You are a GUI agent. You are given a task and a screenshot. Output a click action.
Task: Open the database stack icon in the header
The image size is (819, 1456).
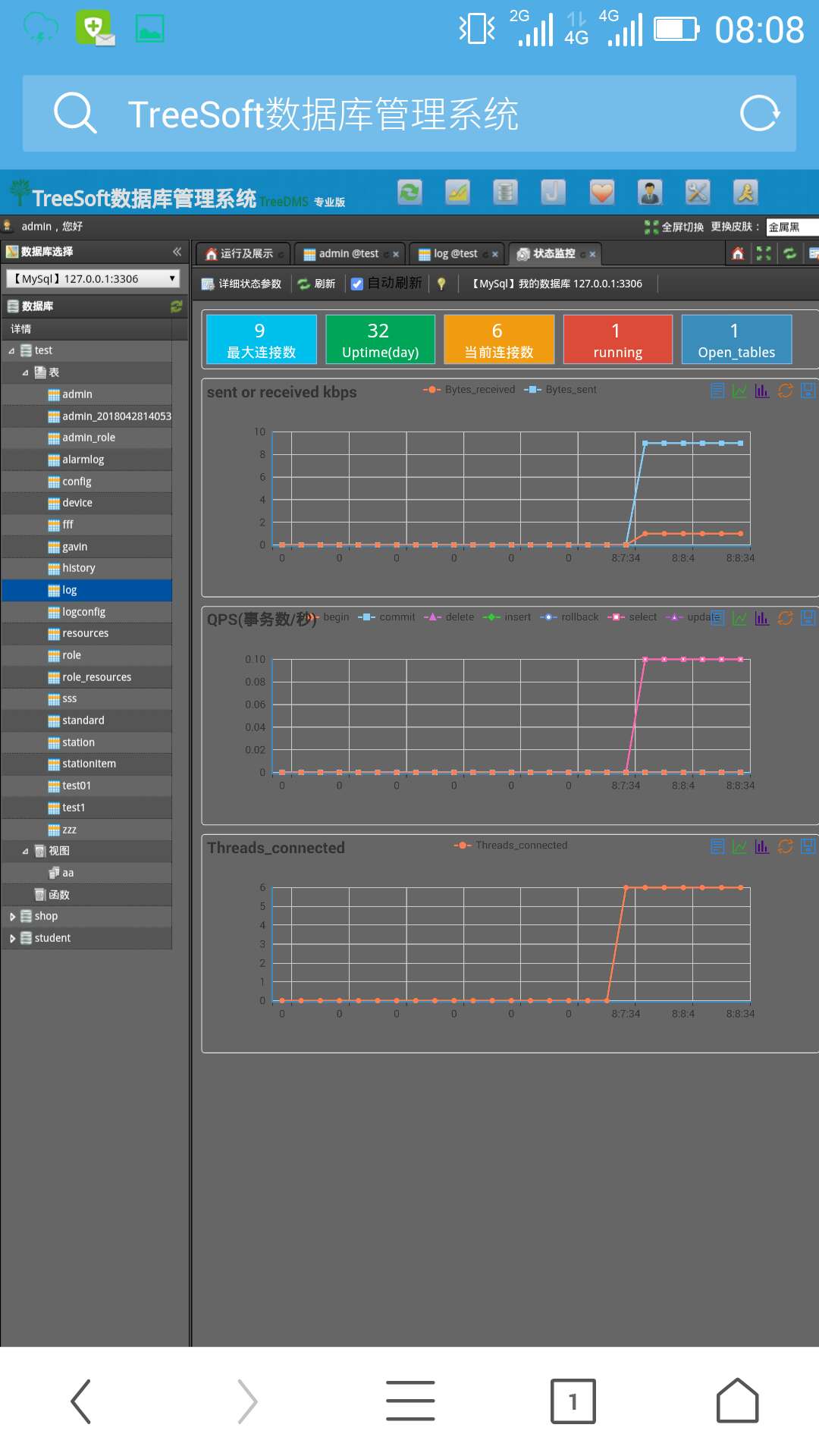click(505, 193)
